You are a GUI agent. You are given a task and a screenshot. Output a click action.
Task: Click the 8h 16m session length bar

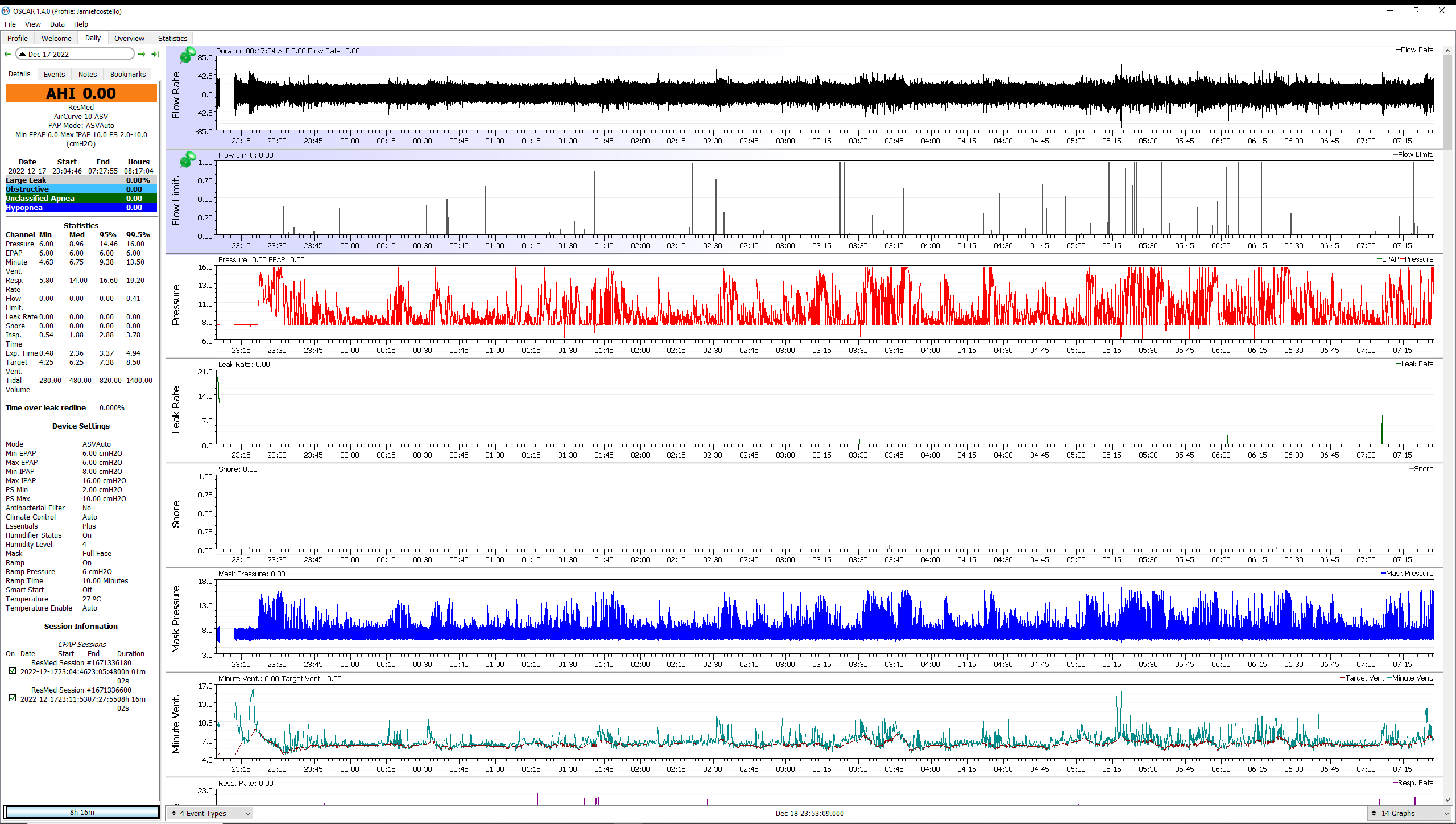pyautogui.click(x=82, y=812)
